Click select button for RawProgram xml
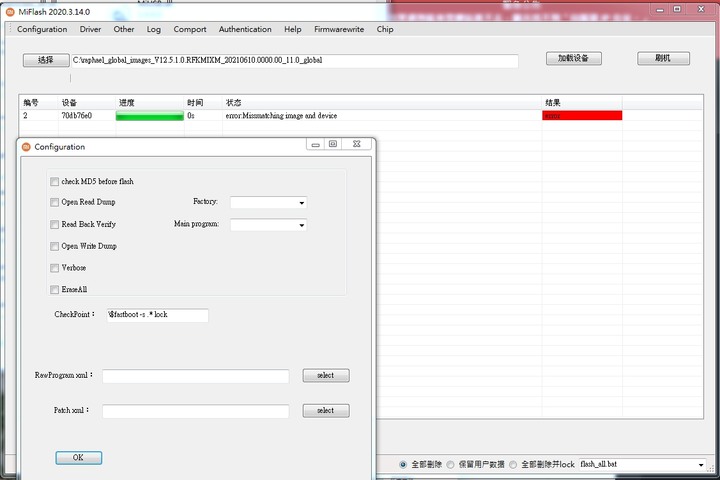 pos(326,376)
